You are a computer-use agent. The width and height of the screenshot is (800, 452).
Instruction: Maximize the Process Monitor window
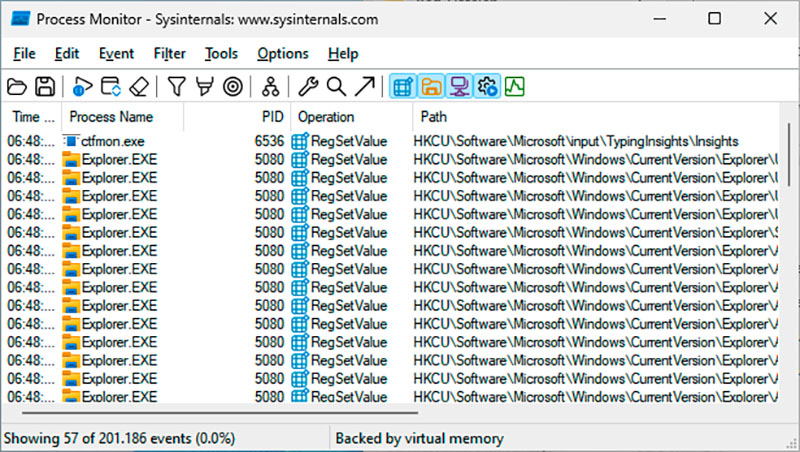[715, 19]
